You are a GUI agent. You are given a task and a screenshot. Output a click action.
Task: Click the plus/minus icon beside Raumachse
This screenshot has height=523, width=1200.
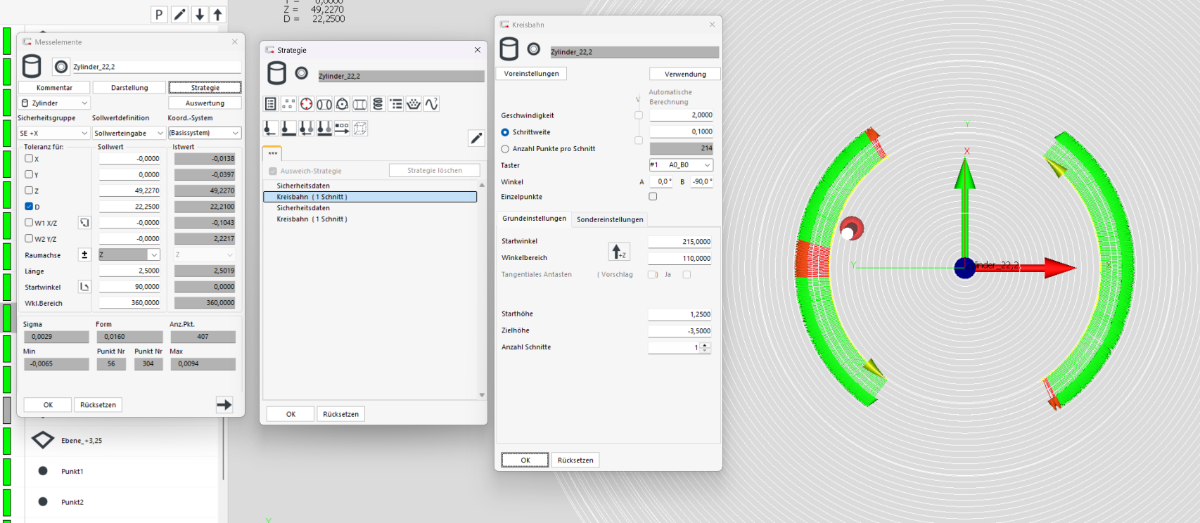(x=84, y=255)
